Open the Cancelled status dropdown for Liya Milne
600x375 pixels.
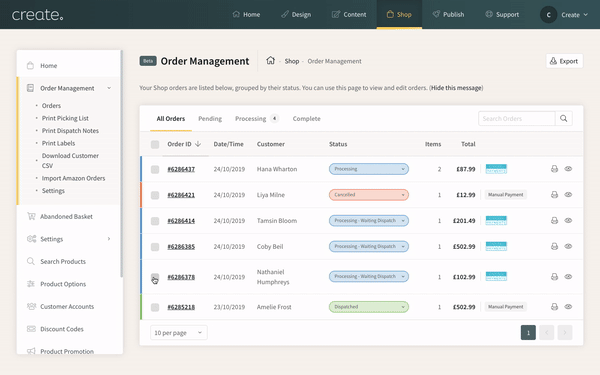click(369, 195)
